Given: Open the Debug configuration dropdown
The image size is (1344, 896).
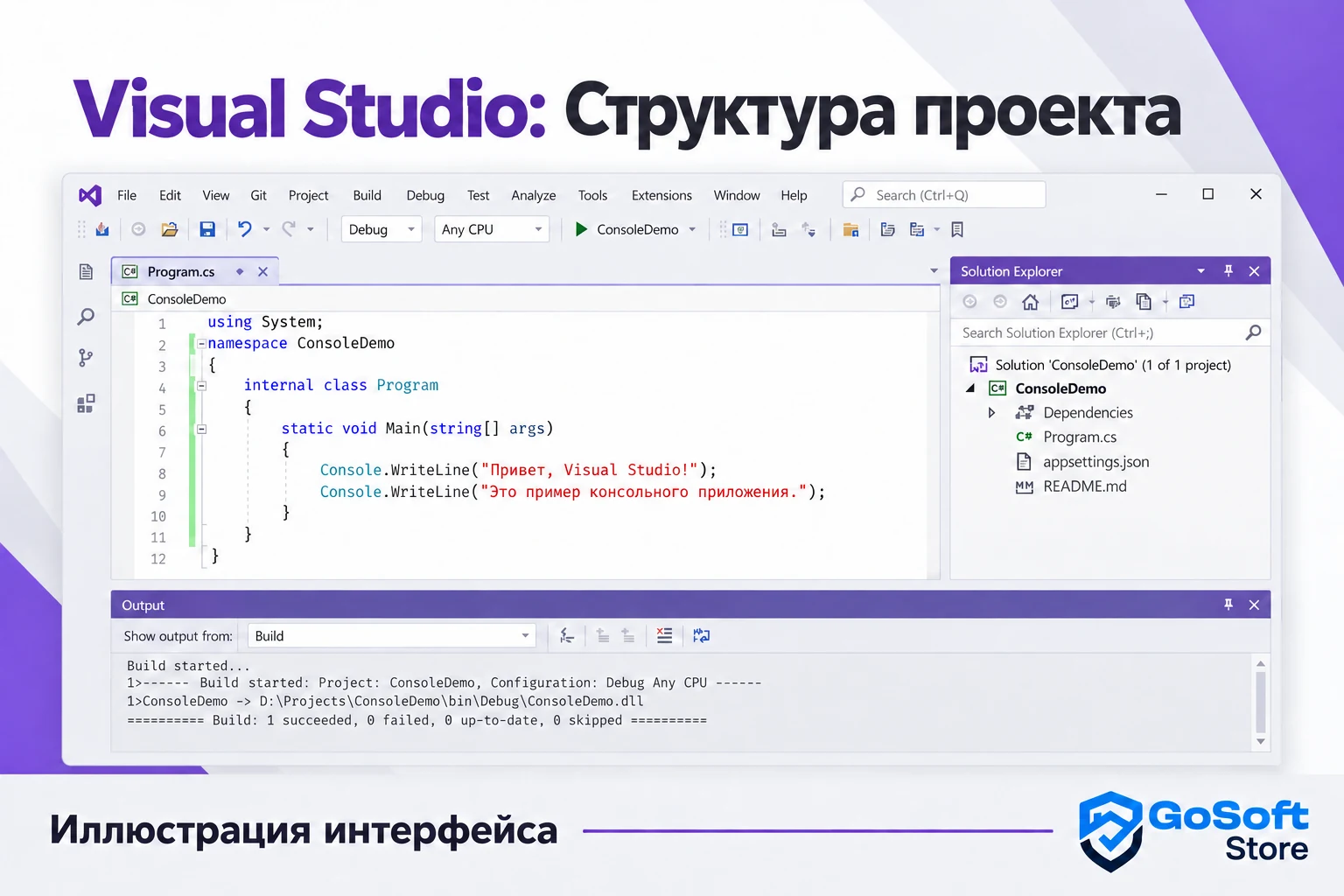Looking at the screenshot, I should click(381, 229).
